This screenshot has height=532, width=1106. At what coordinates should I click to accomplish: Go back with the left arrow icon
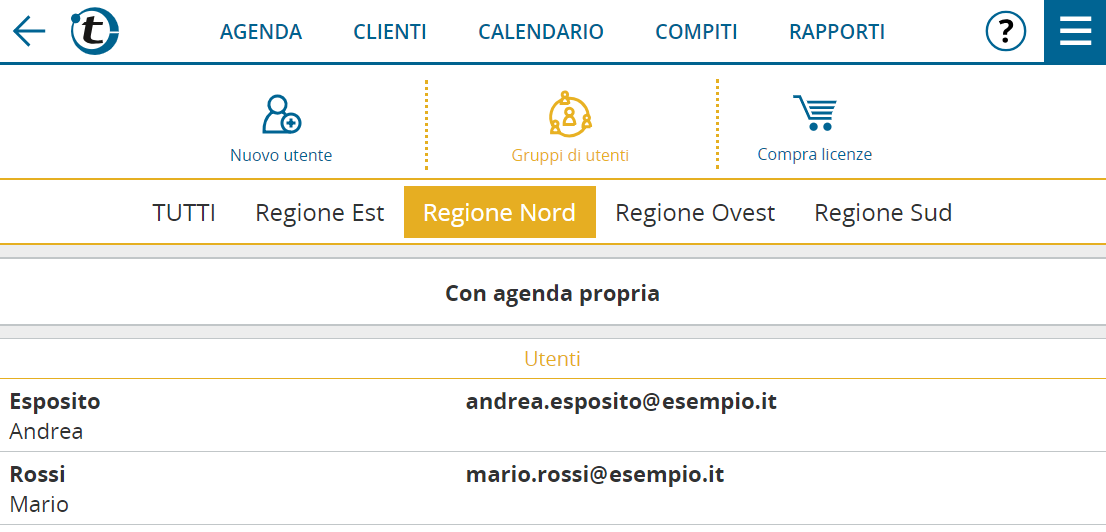pyautogui.click(x=29, y=31)
